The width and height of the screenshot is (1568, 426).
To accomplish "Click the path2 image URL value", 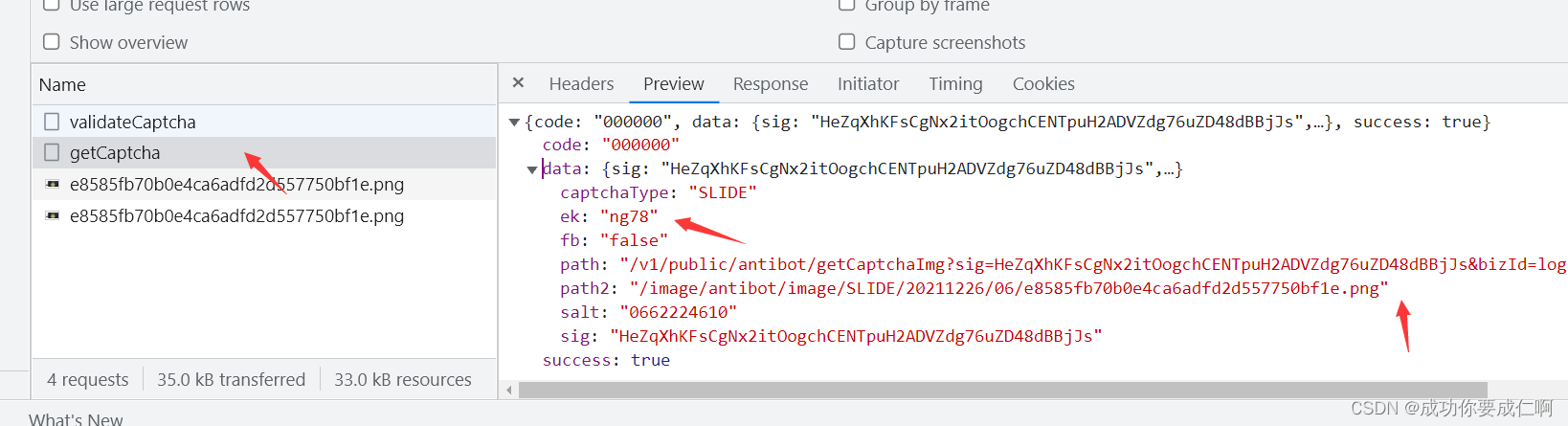I will (x=1009, y=288).
